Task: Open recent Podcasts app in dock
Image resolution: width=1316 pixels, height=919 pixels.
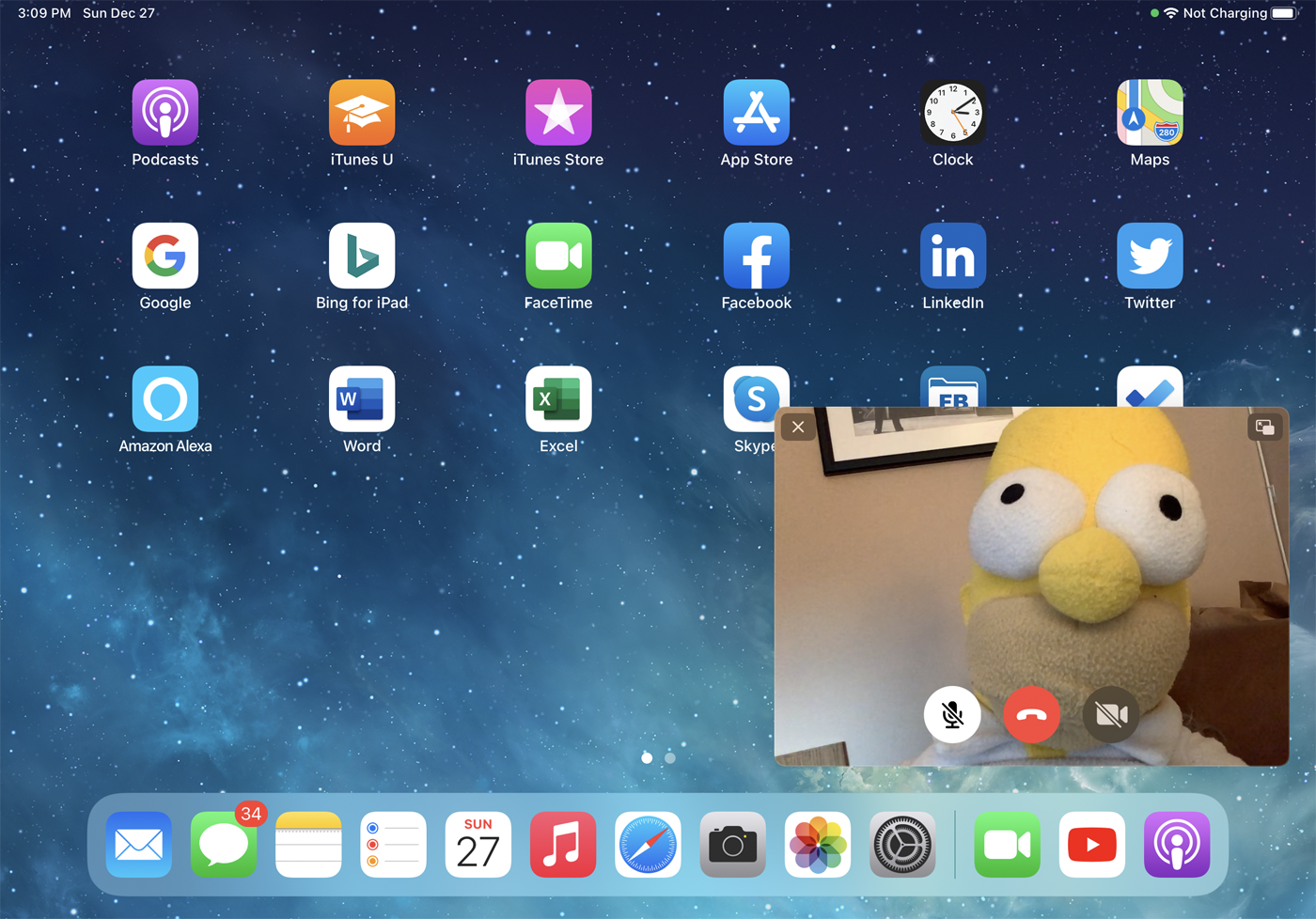Action: pos(1177,845)
